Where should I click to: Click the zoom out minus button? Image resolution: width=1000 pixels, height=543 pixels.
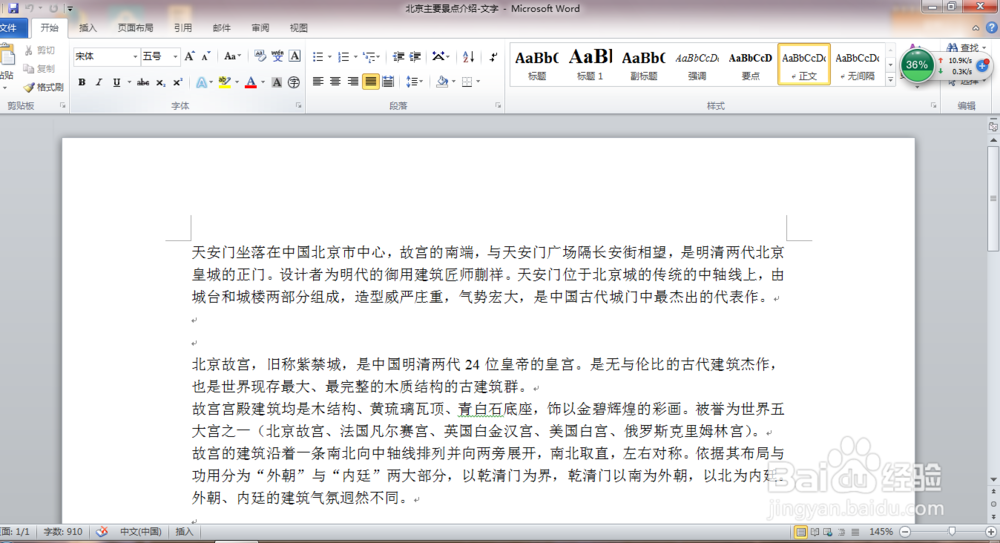tap(905, 532)
